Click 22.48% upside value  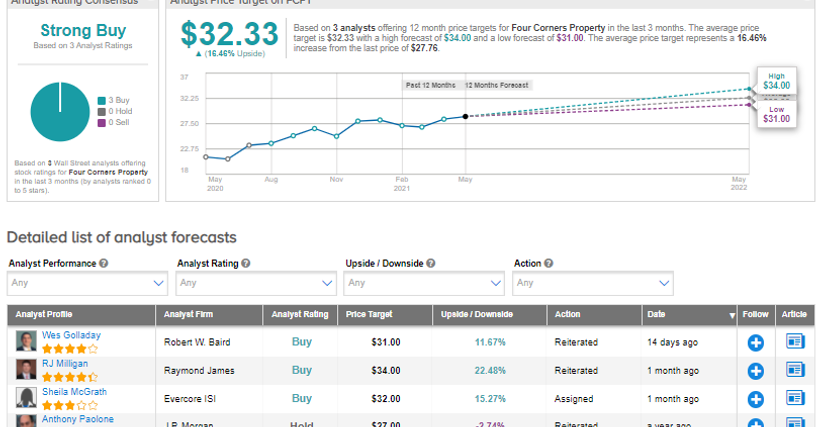click(490, 371)
